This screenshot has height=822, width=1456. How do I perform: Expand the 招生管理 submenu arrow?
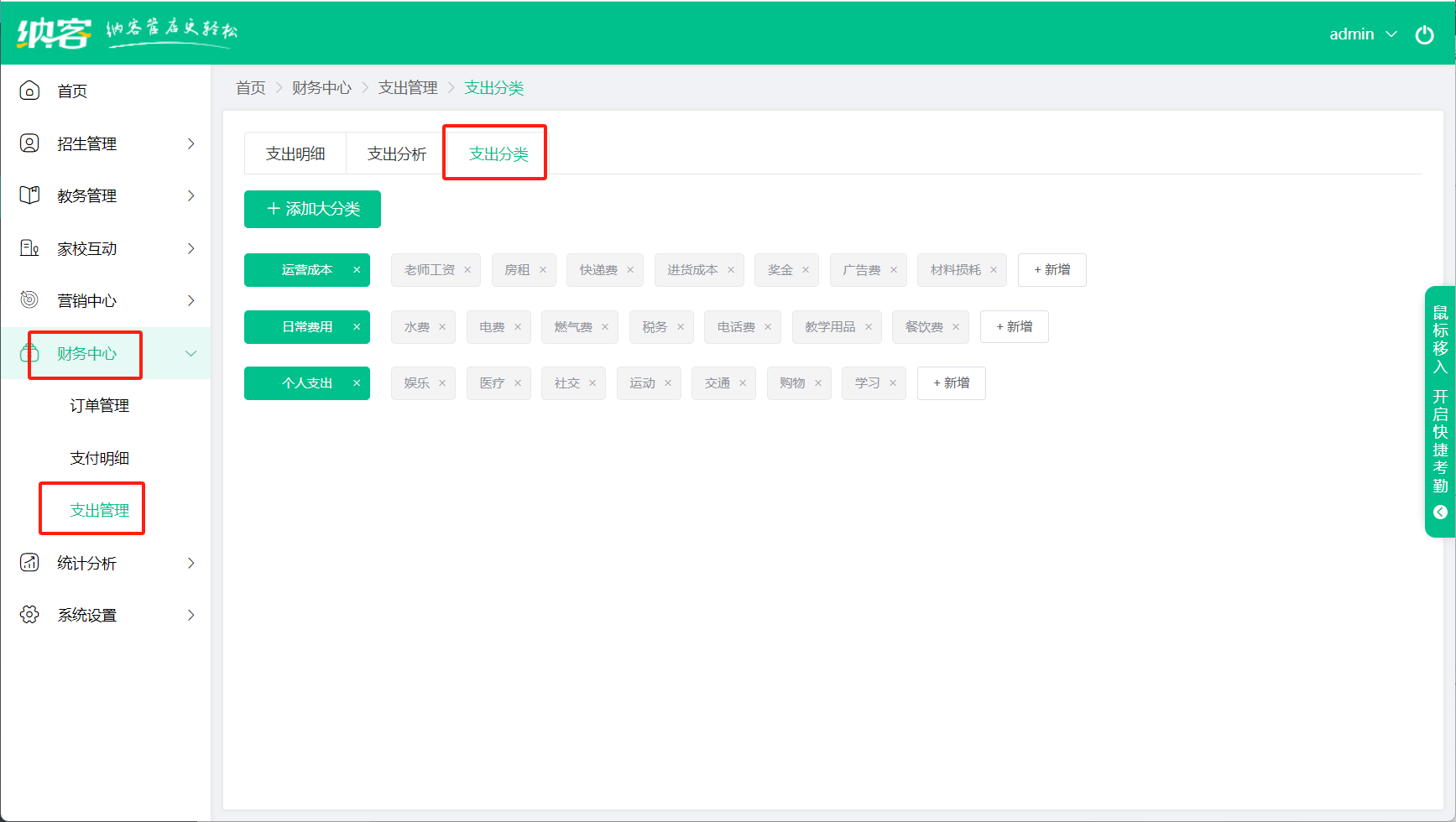(190, 143)
